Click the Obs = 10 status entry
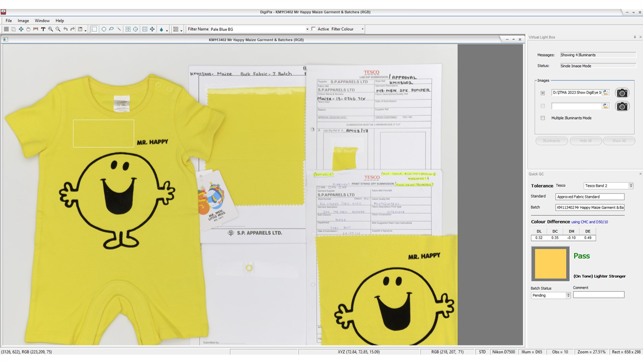The image size is (643, 363). point(560,352)
